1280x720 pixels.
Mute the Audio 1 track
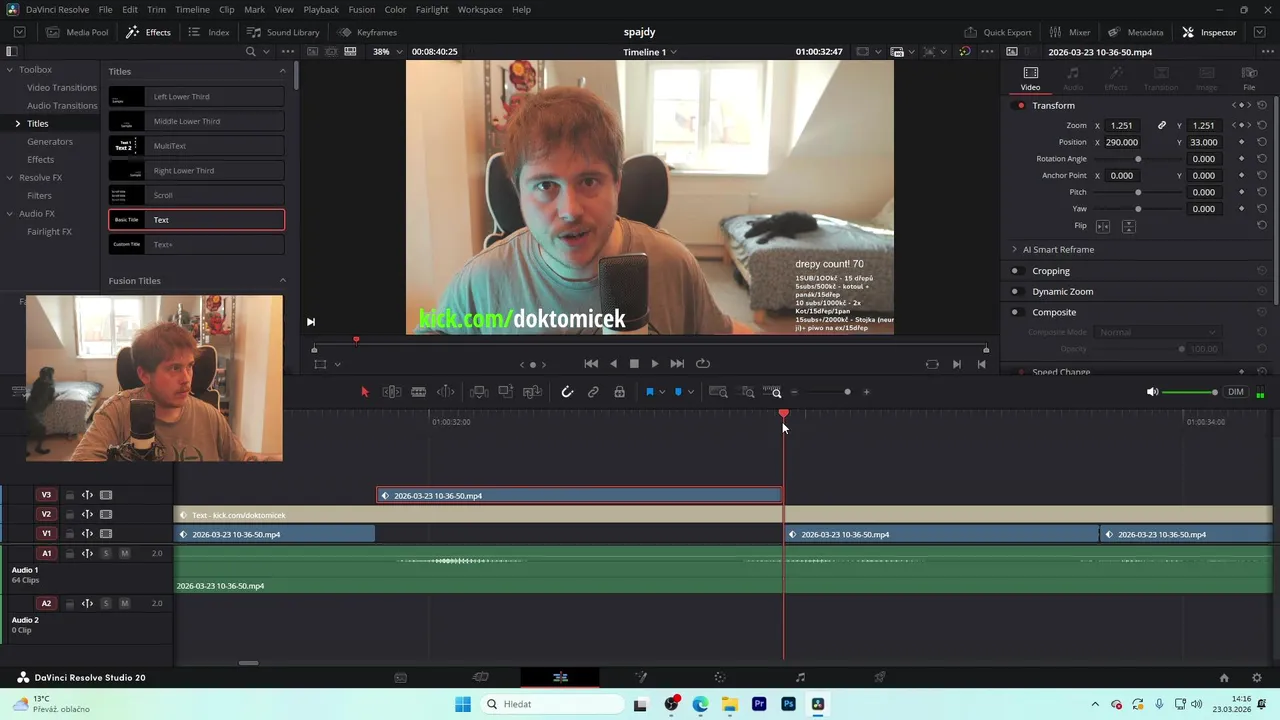[x=124, y=554]
